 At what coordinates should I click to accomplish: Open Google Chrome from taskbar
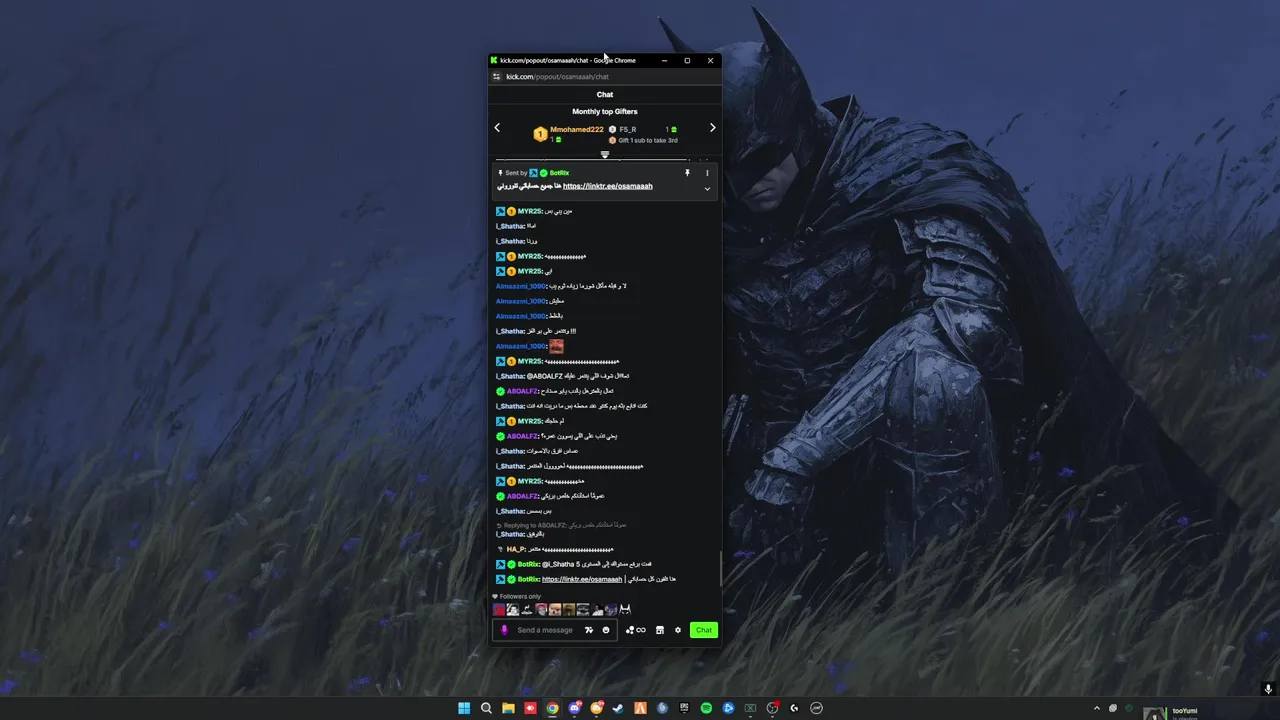[x=552, y=708]
